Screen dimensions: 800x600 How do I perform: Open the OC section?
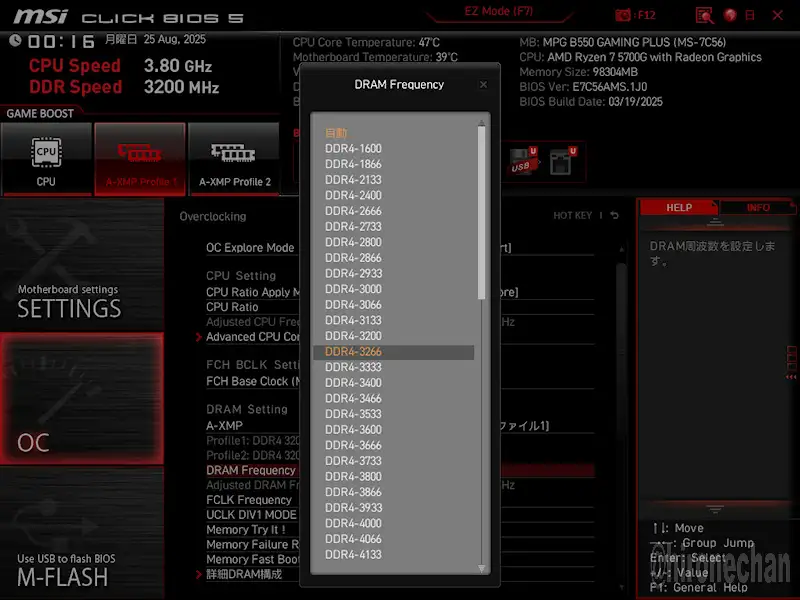click(82, 399)
